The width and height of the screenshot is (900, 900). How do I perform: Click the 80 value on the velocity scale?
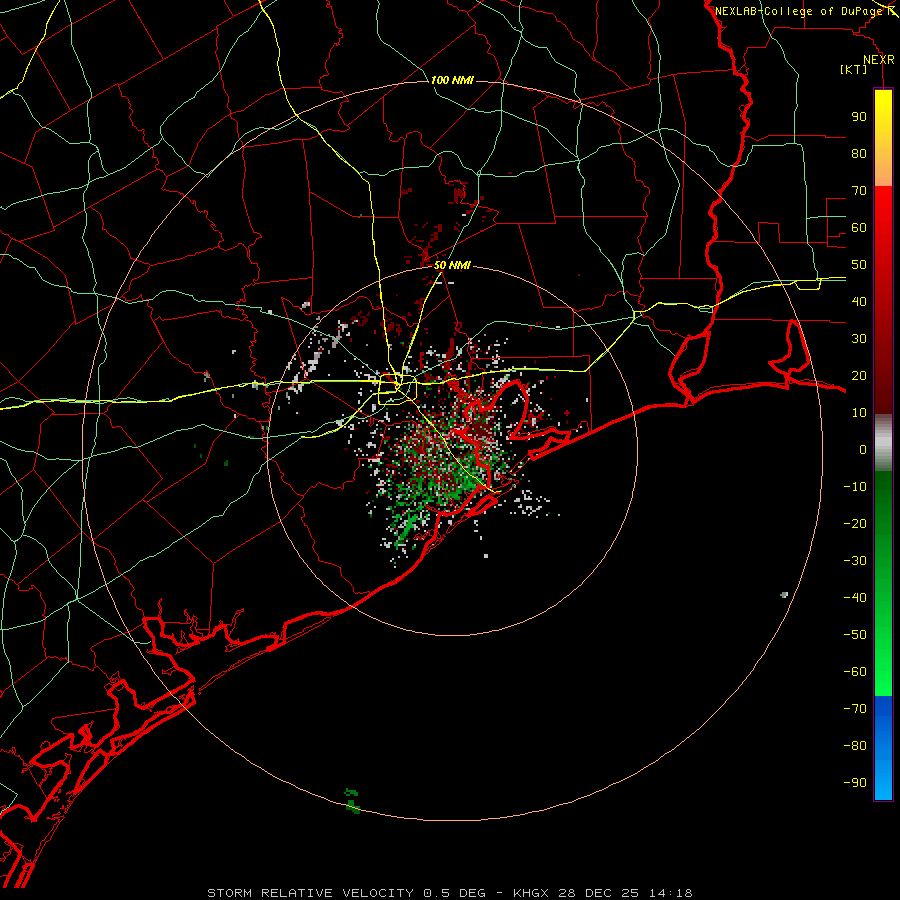[x=859, y=154]
